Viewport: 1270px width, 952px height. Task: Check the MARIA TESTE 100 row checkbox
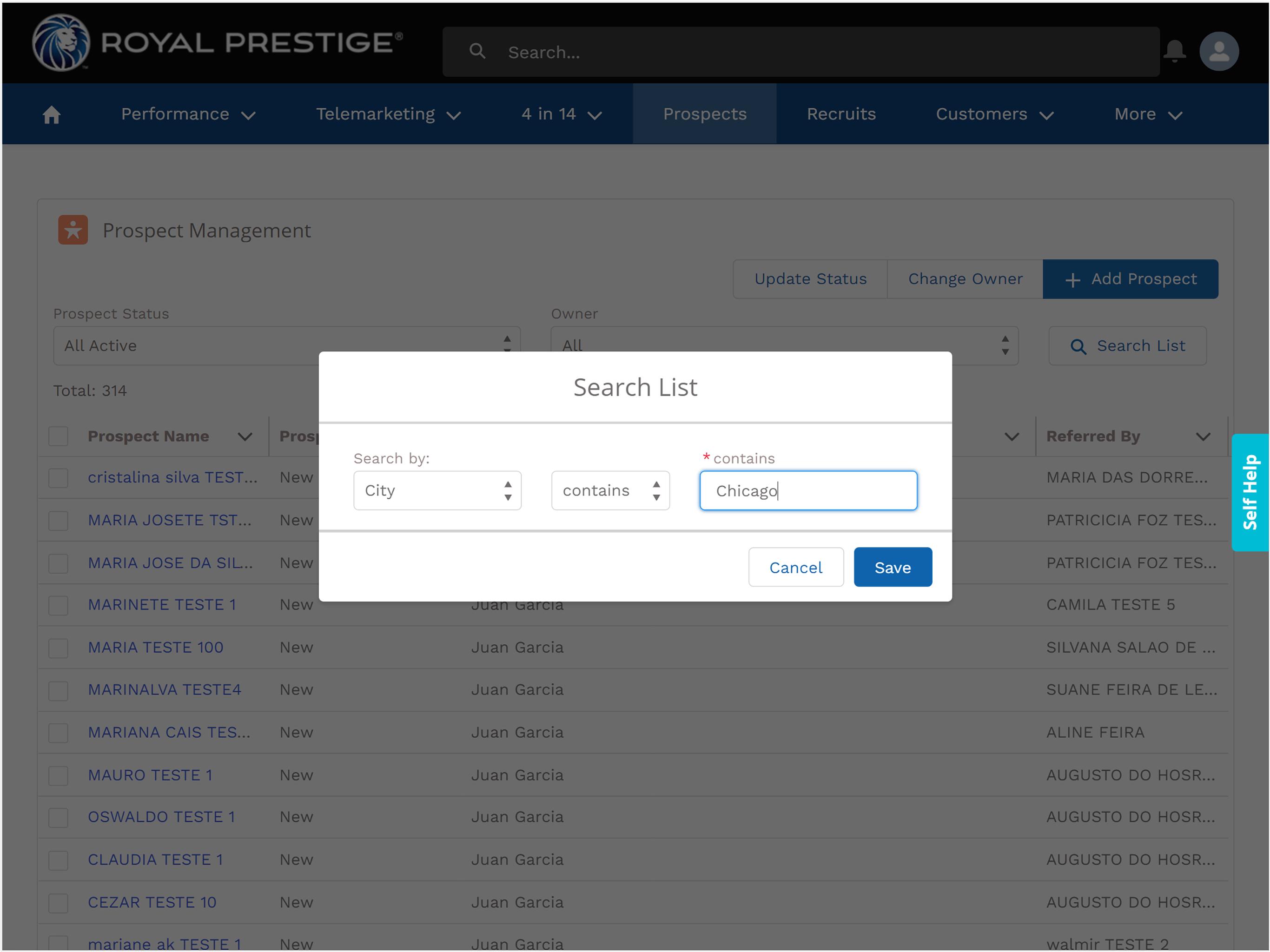click(59, 648)
